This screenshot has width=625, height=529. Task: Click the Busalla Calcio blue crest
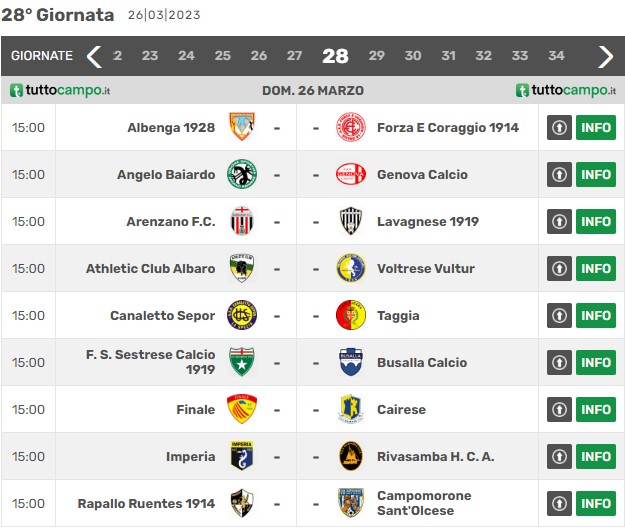(x=350, y=362)
